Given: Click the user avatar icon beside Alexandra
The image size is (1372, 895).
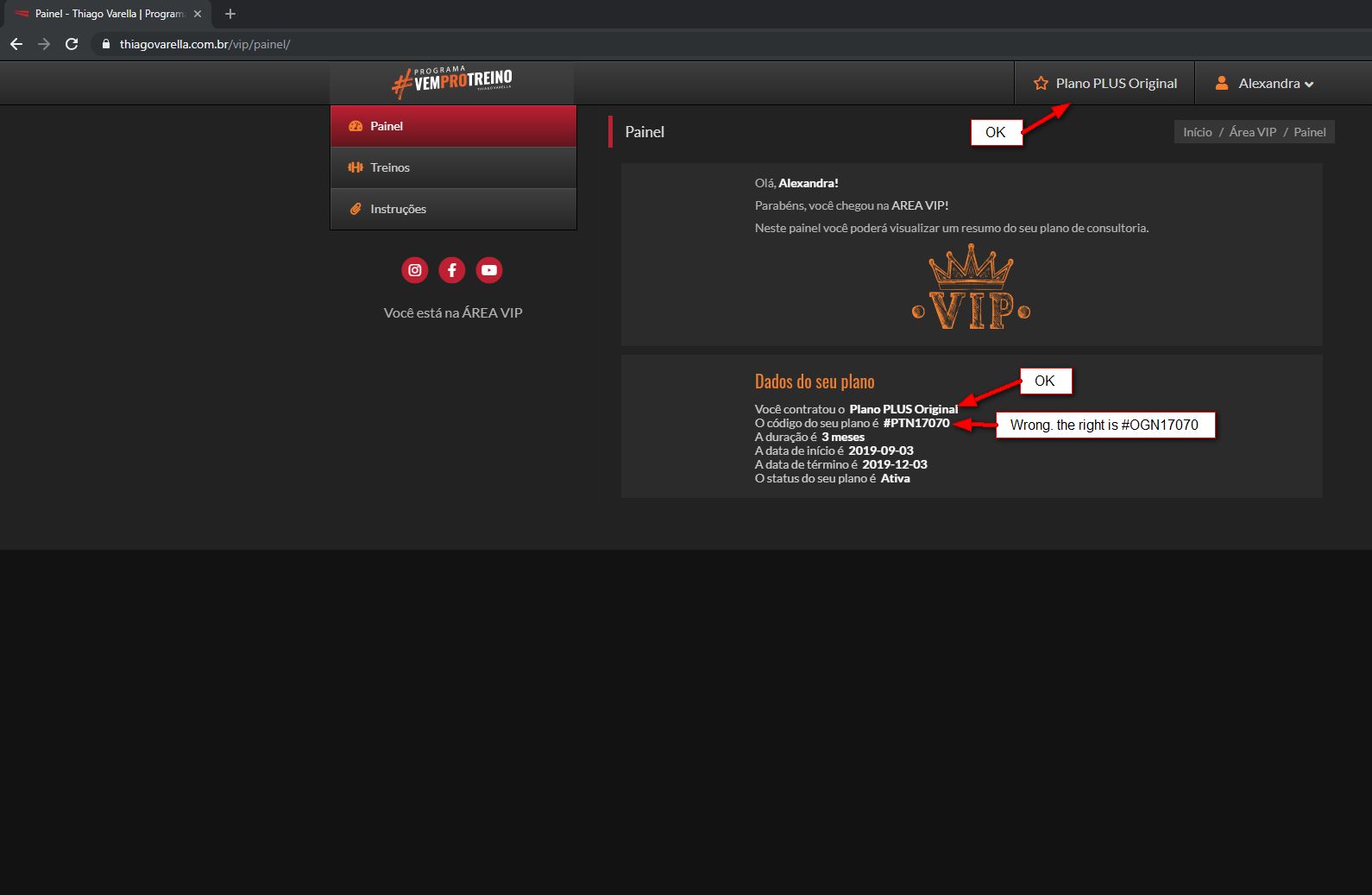Looking at the screenshot, I should click(1222, 83).
